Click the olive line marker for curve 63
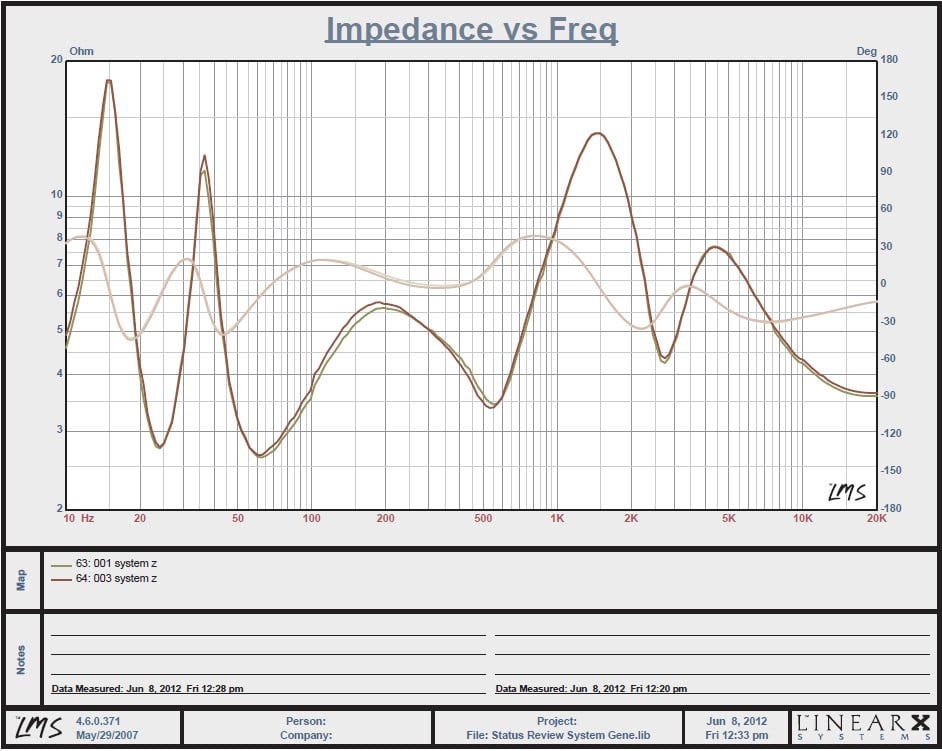 60,564
